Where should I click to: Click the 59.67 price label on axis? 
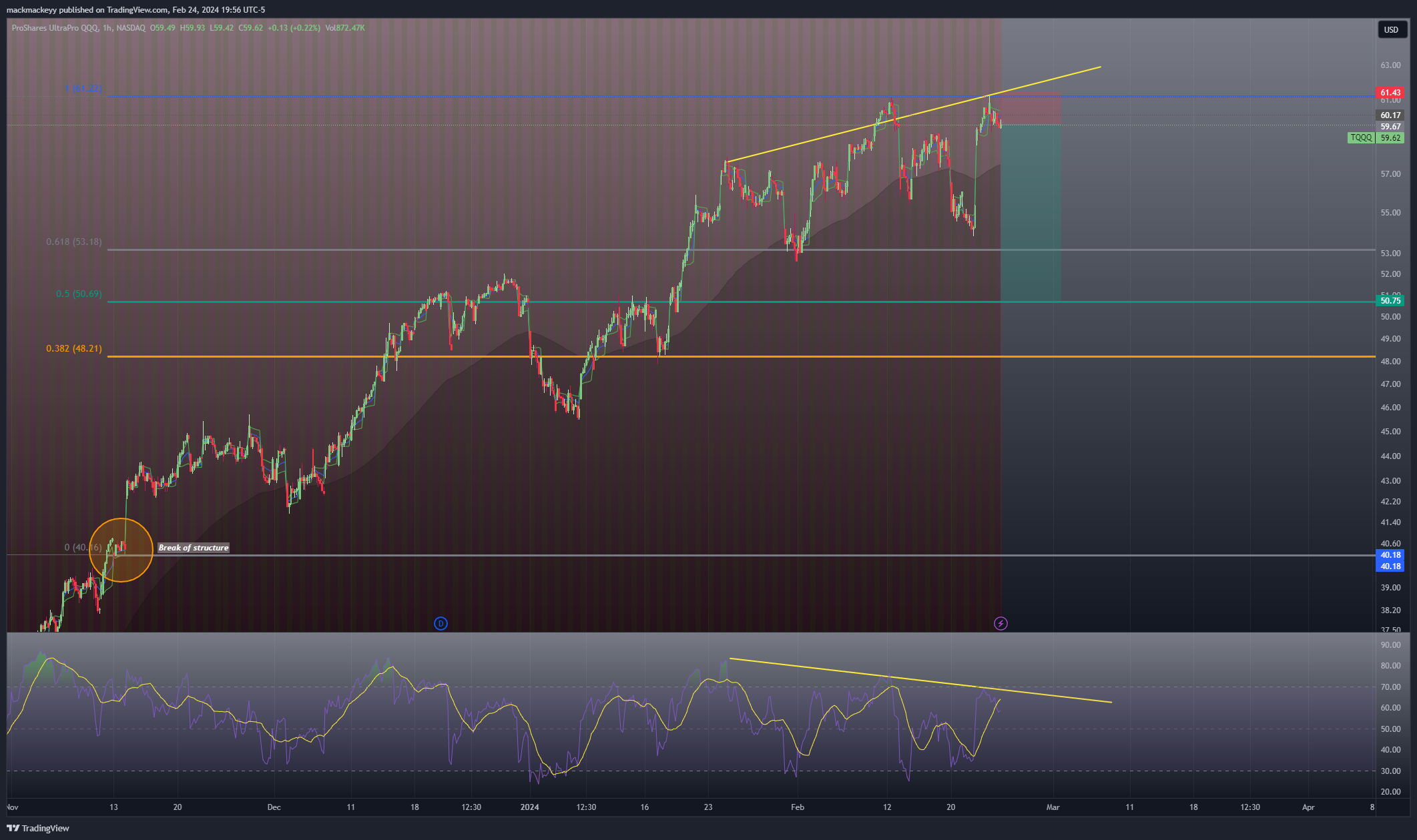point(1390,127)
